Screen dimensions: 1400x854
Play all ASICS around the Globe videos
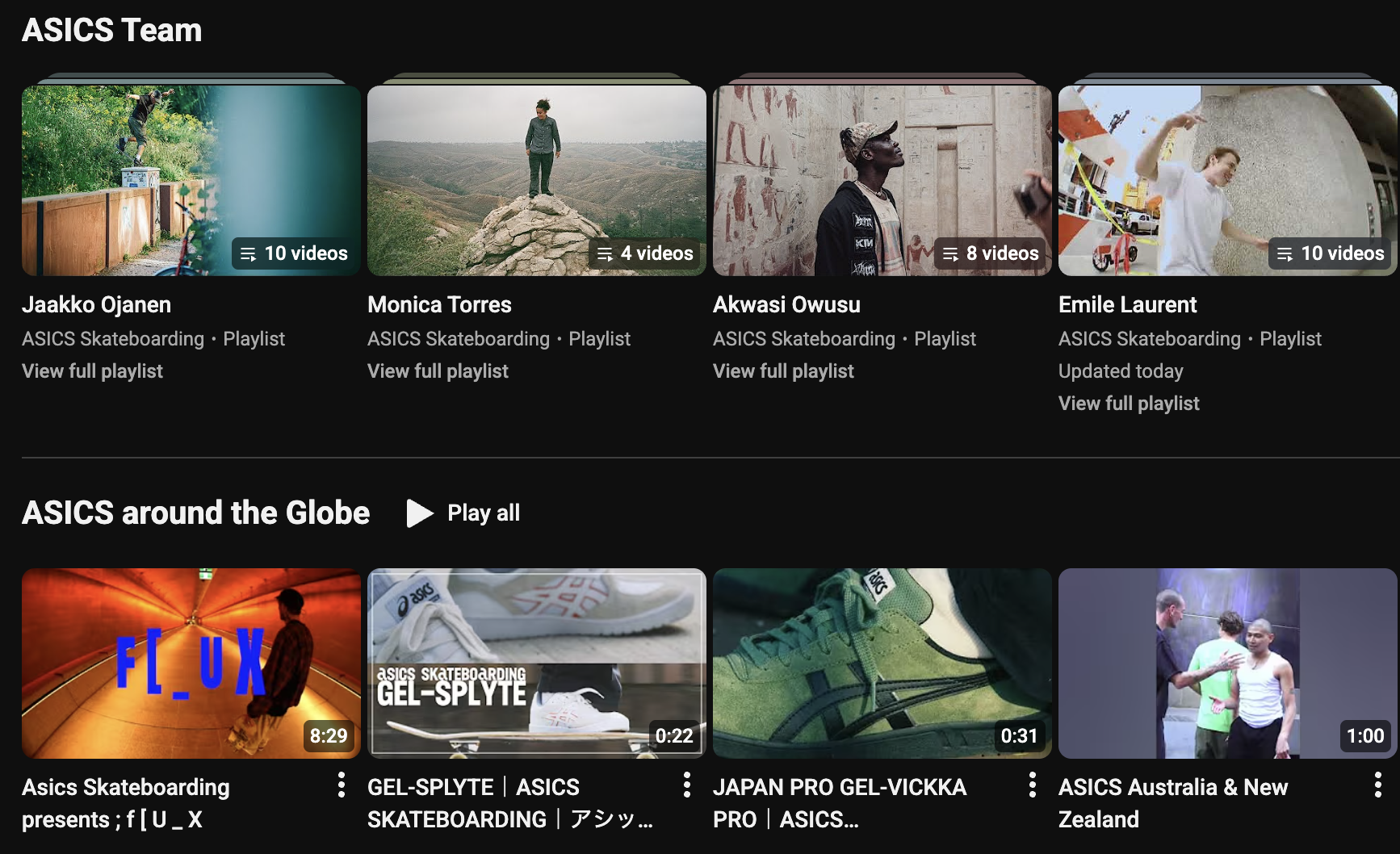click(x=464, y=513)
